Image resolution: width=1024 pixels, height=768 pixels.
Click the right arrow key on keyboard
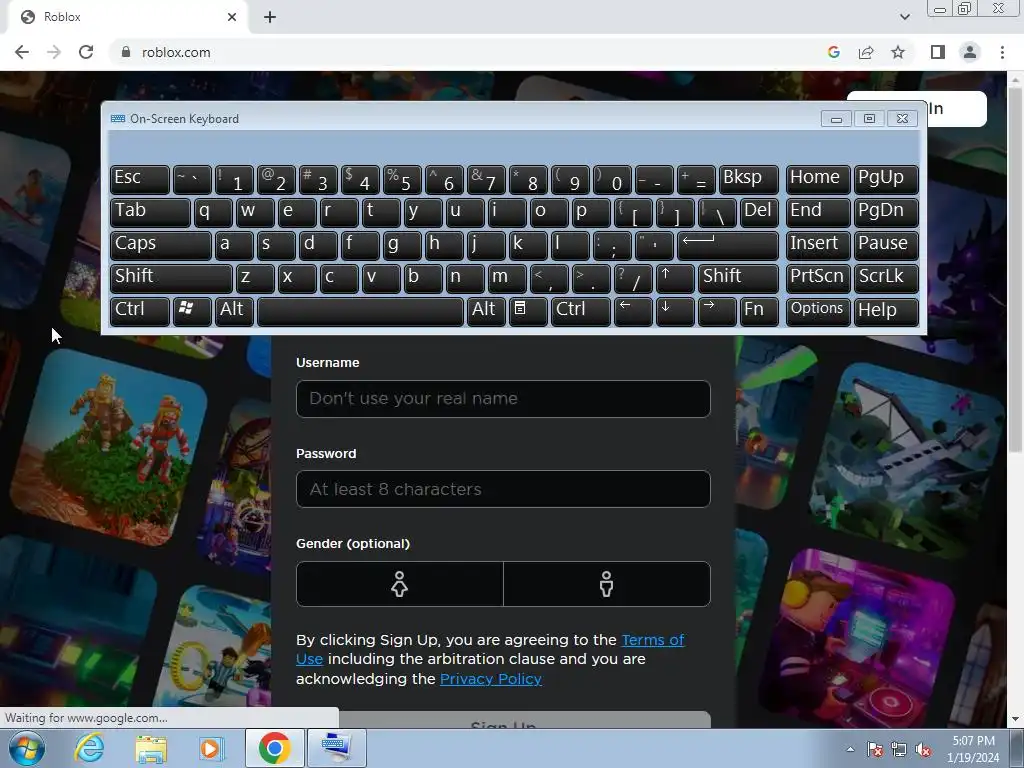[717, 311]
